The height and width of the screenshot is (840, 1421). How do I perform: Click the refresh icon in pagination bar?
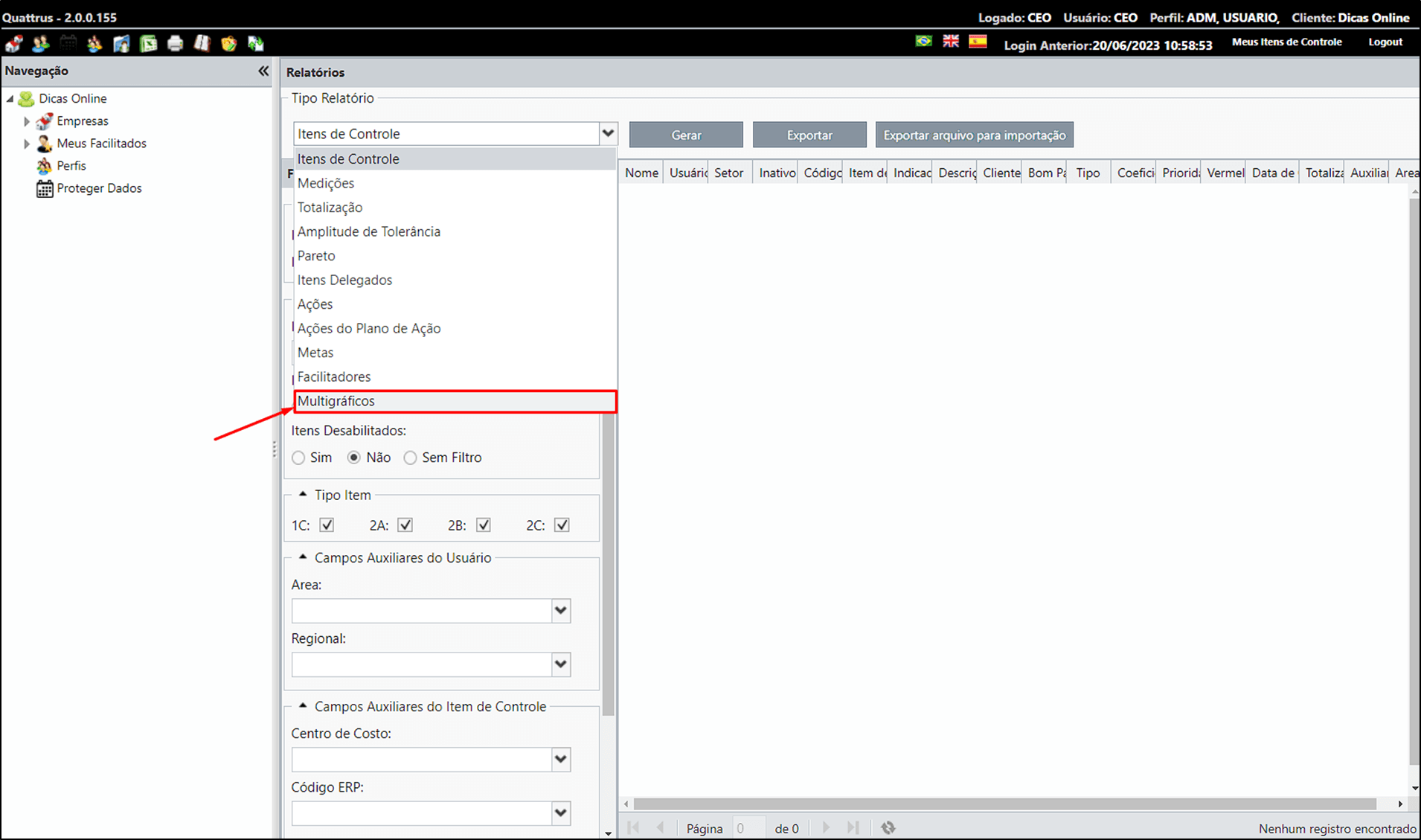[888, 827]
